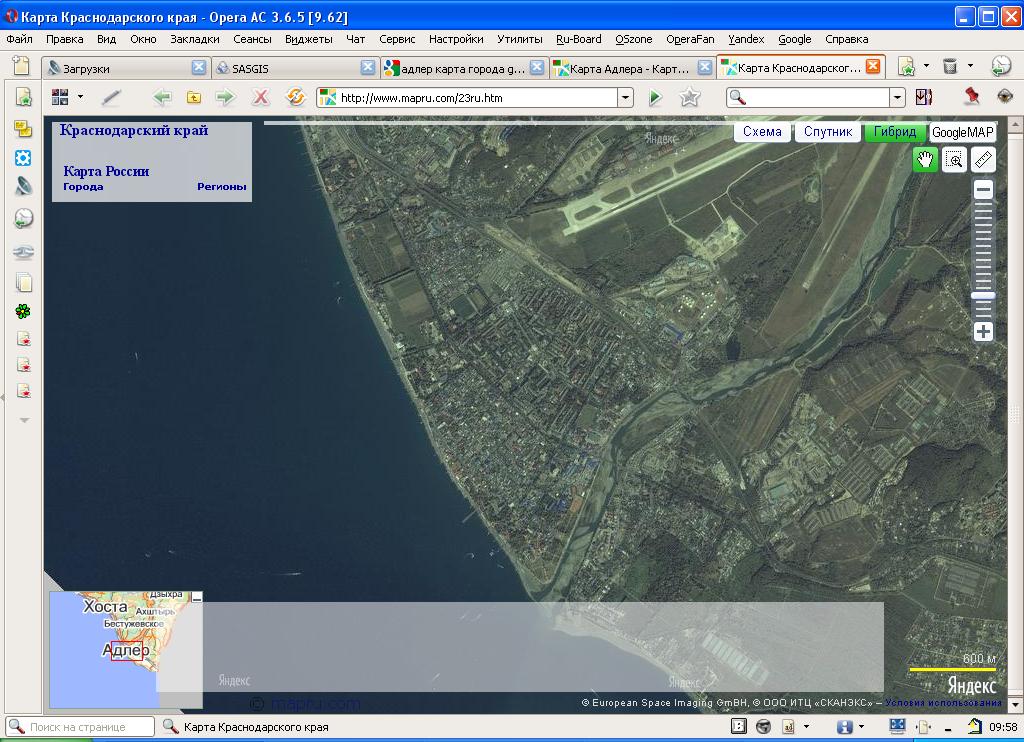
Task: Open the search engine dropdown arrow
Action: [897, 98]
